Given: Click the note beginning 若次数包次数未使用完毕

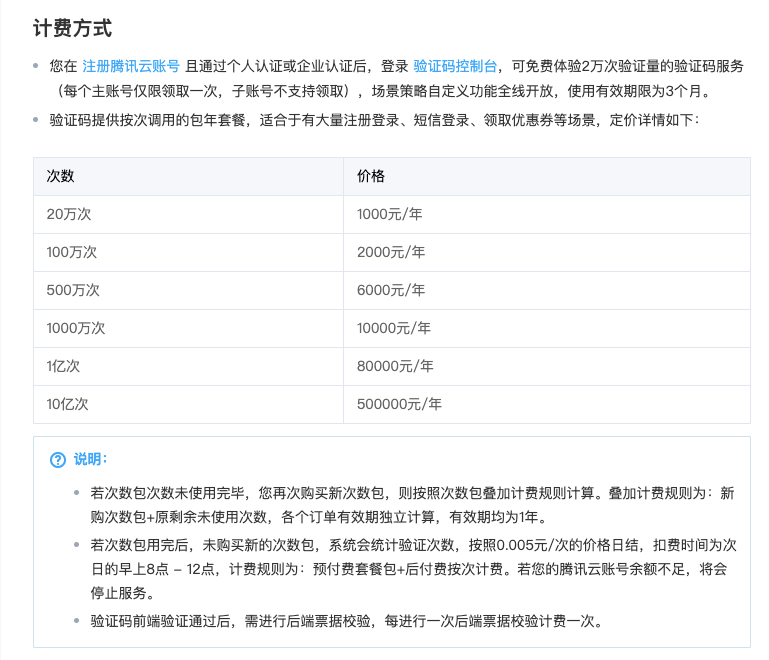Looking at the screenshot, I should click(412, 505).
